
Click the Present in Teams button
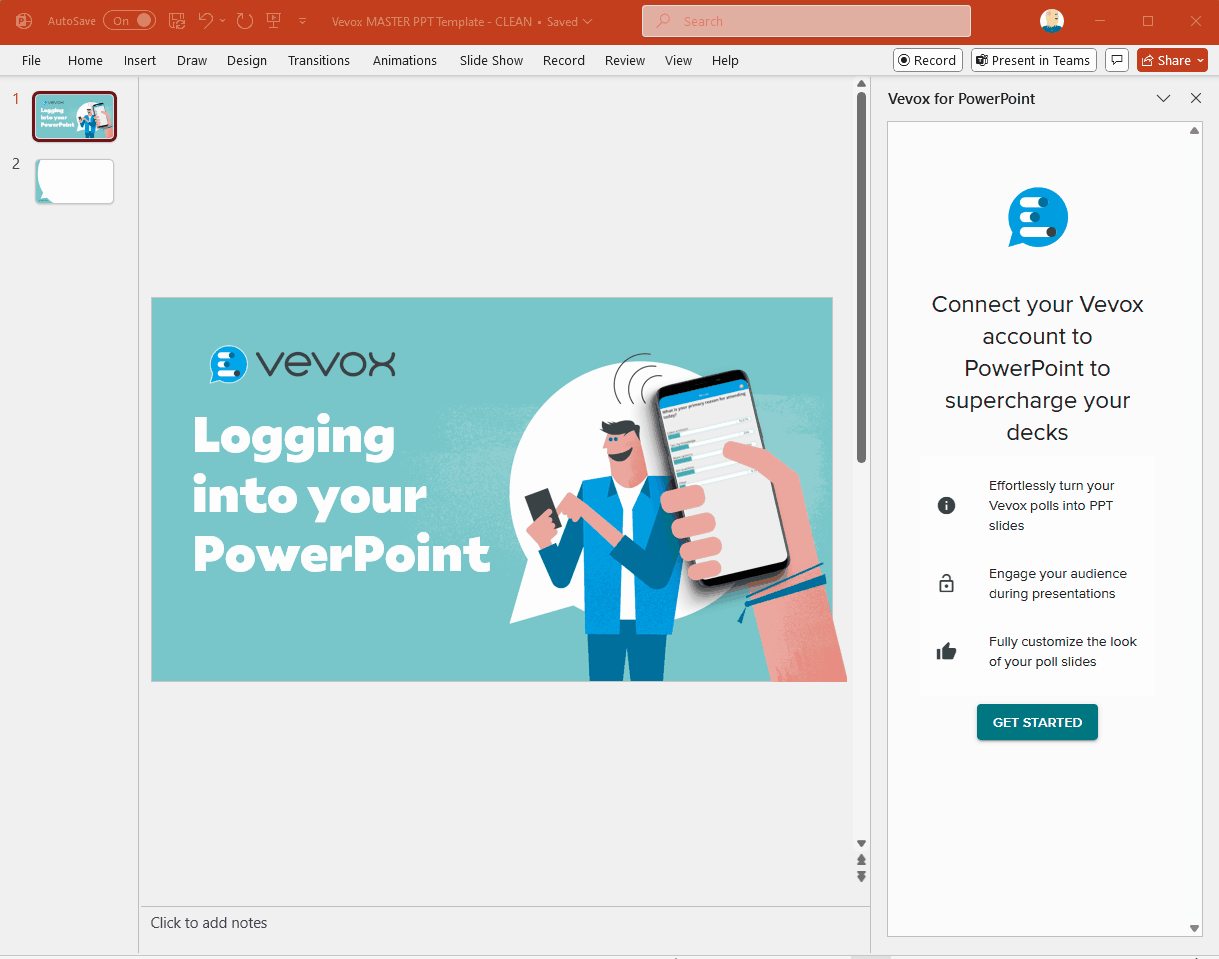pos(1033,60)
